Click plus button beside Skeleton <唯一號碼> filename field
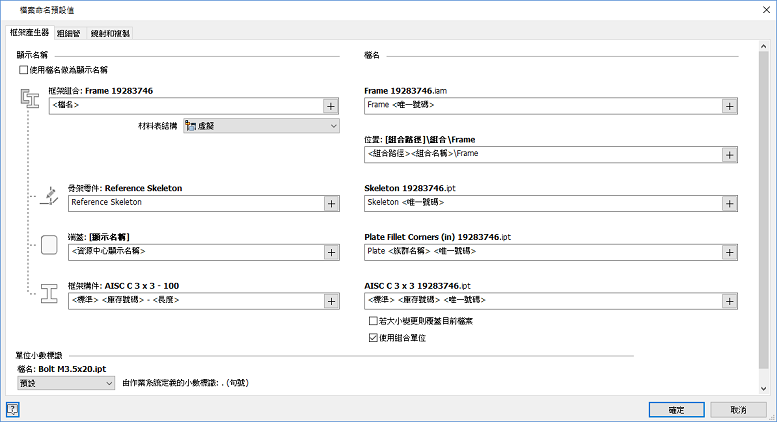Image resolution: width=777 pixels, height=422 pixels. tap(729, 203)
